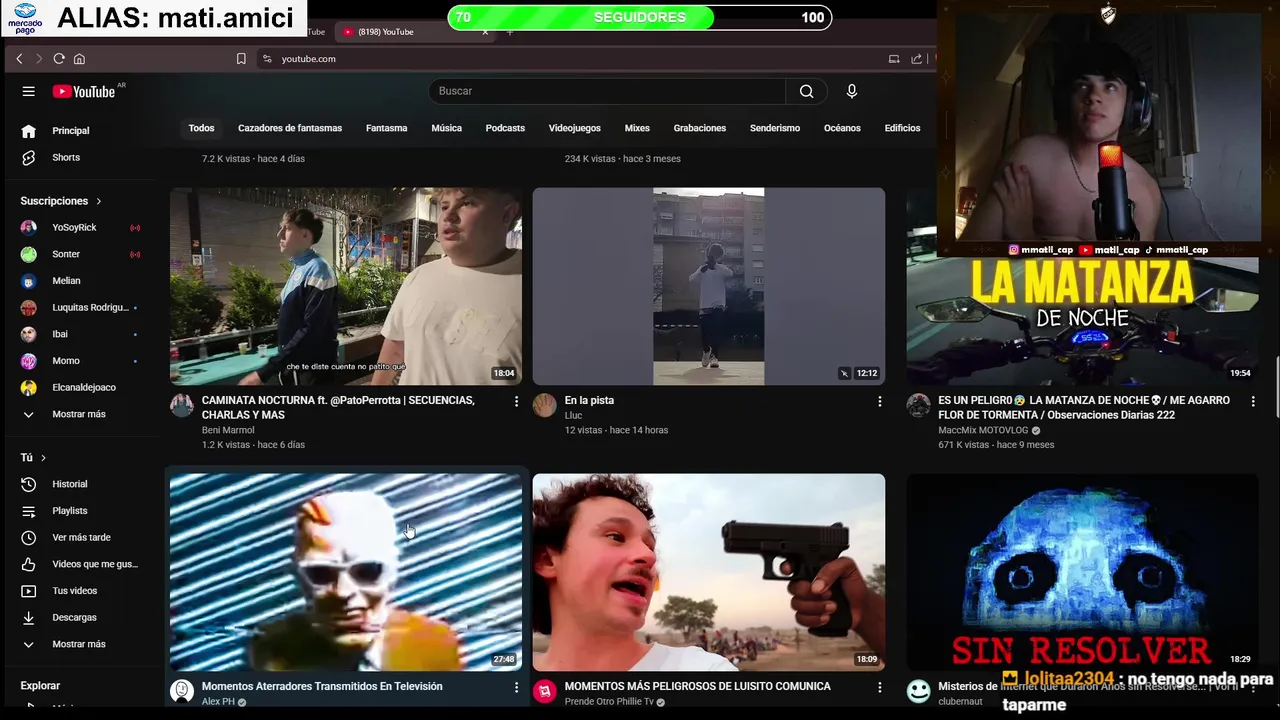Open Momo subscription channel
This screenshot has width=1280, height=720.
click(81, 361)
